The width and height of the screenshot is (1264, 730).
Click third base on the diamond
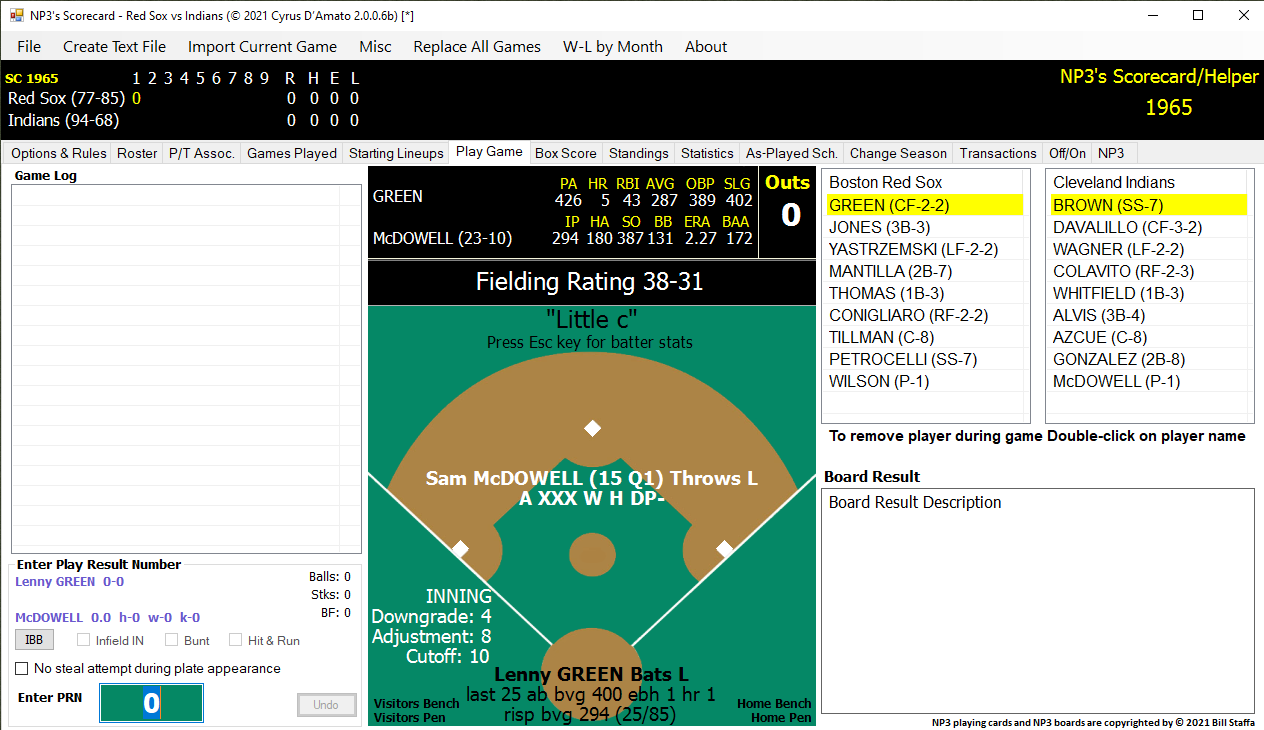point(460,549)
